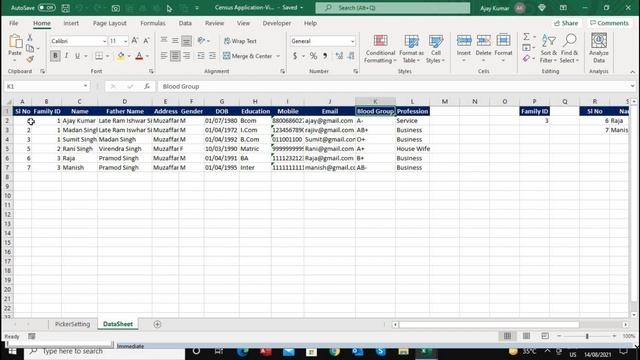Image resolution: width=640 pixels, height=360 pixels.
Task: Select bottom vertical align
Action: pyautogui.click(x=187, y=41)
